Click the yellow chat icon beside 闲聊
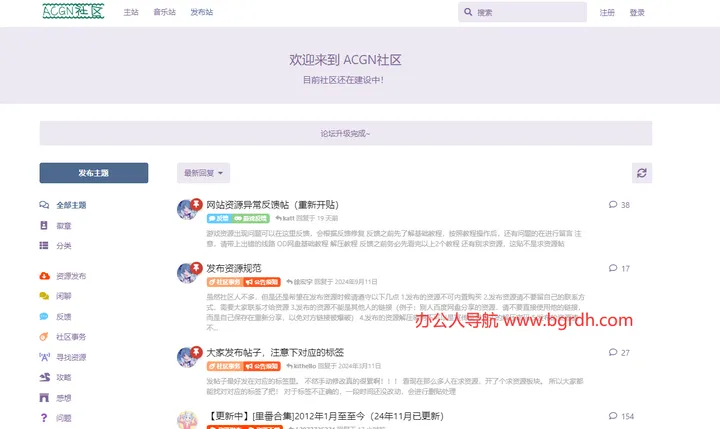This screenshot has height=429, width=720. 44,296
